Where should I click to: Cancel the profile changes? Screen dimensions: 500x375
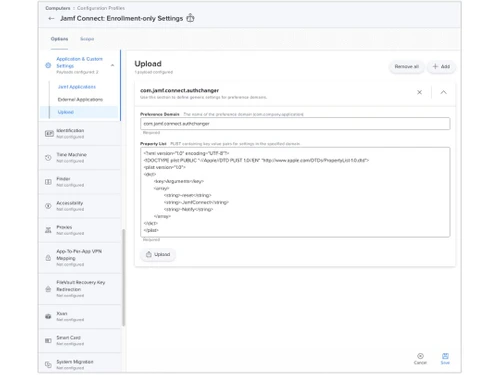pos(420,359)
